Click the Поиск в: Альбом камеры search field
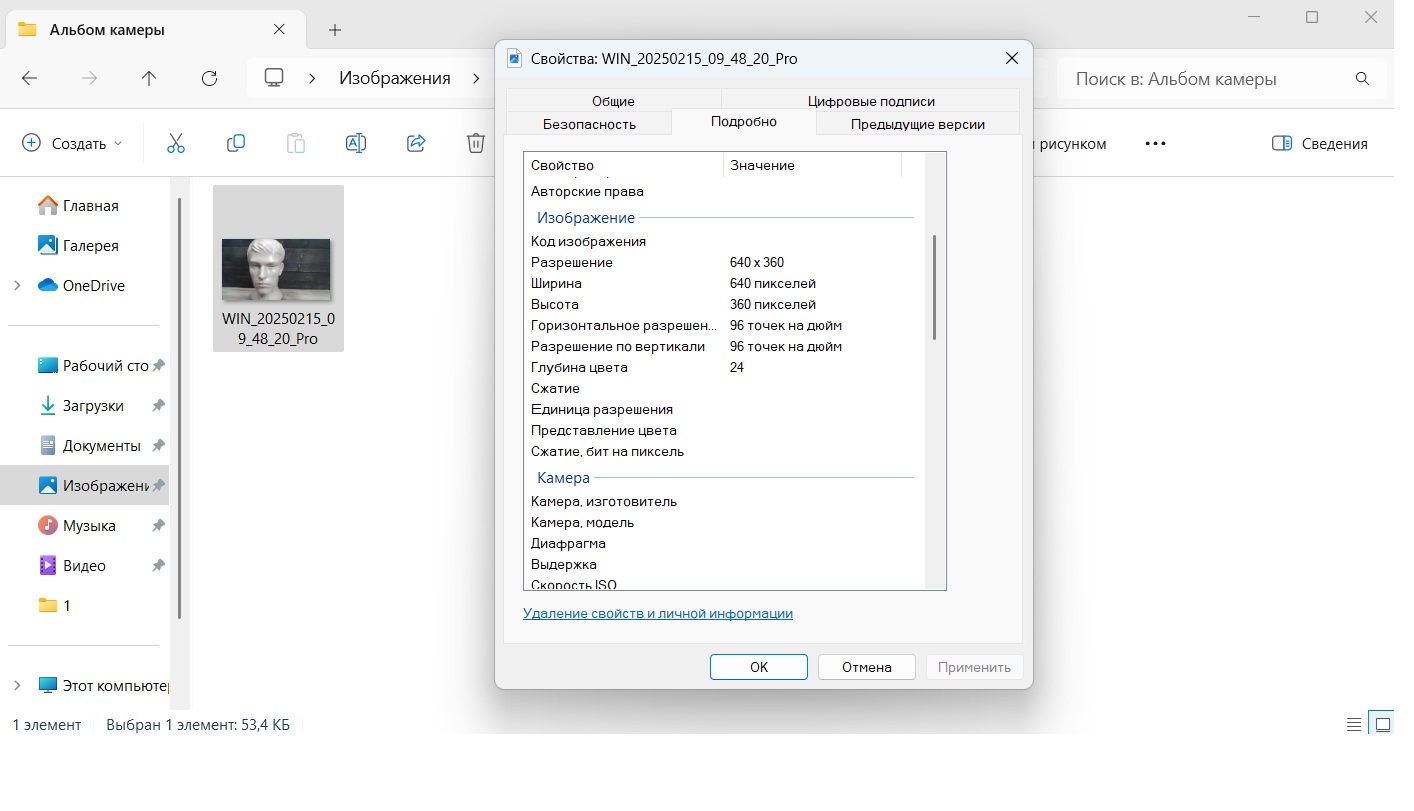1414x811 pixels. coord(1210,79)
